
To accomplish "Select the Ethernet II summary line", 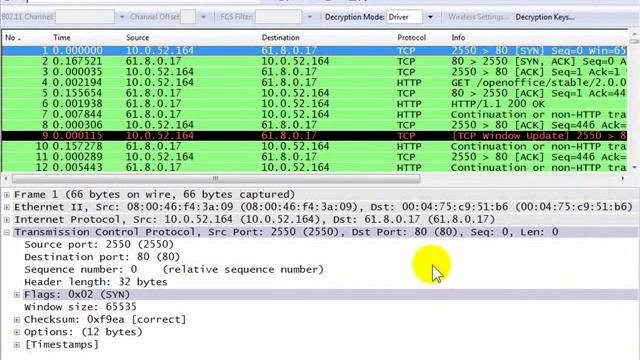I will (323, 207).
